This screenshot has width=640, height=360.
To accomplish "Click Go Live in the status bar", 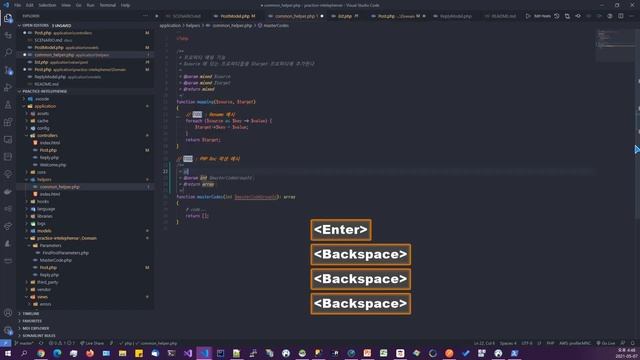I will tap(605, 343).
